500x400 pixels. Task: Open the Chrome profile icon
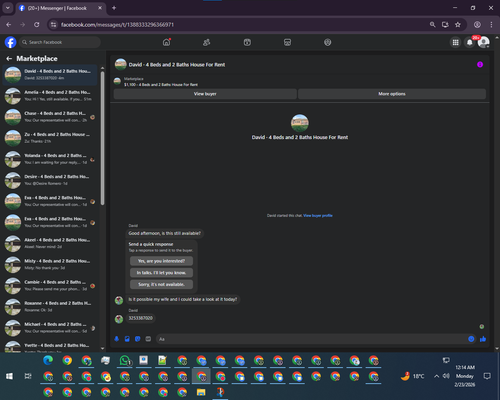[x=477, y=25]
